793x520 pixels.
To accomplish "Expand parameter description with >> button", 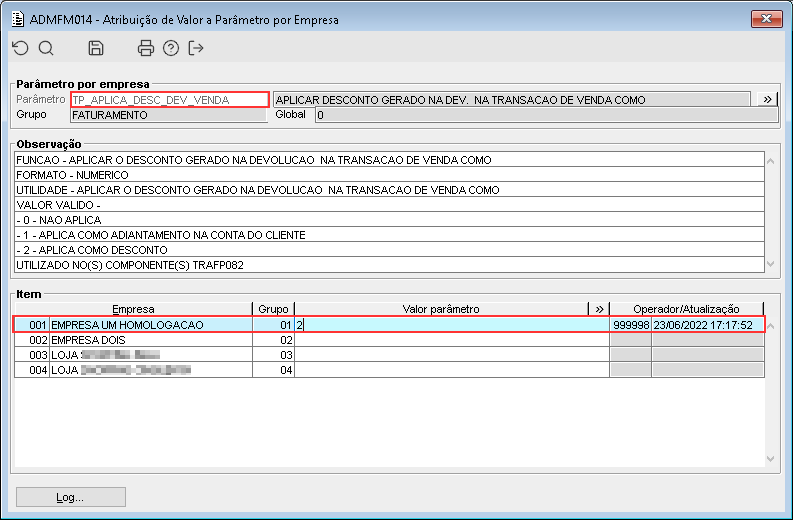I will coord(767,99).
